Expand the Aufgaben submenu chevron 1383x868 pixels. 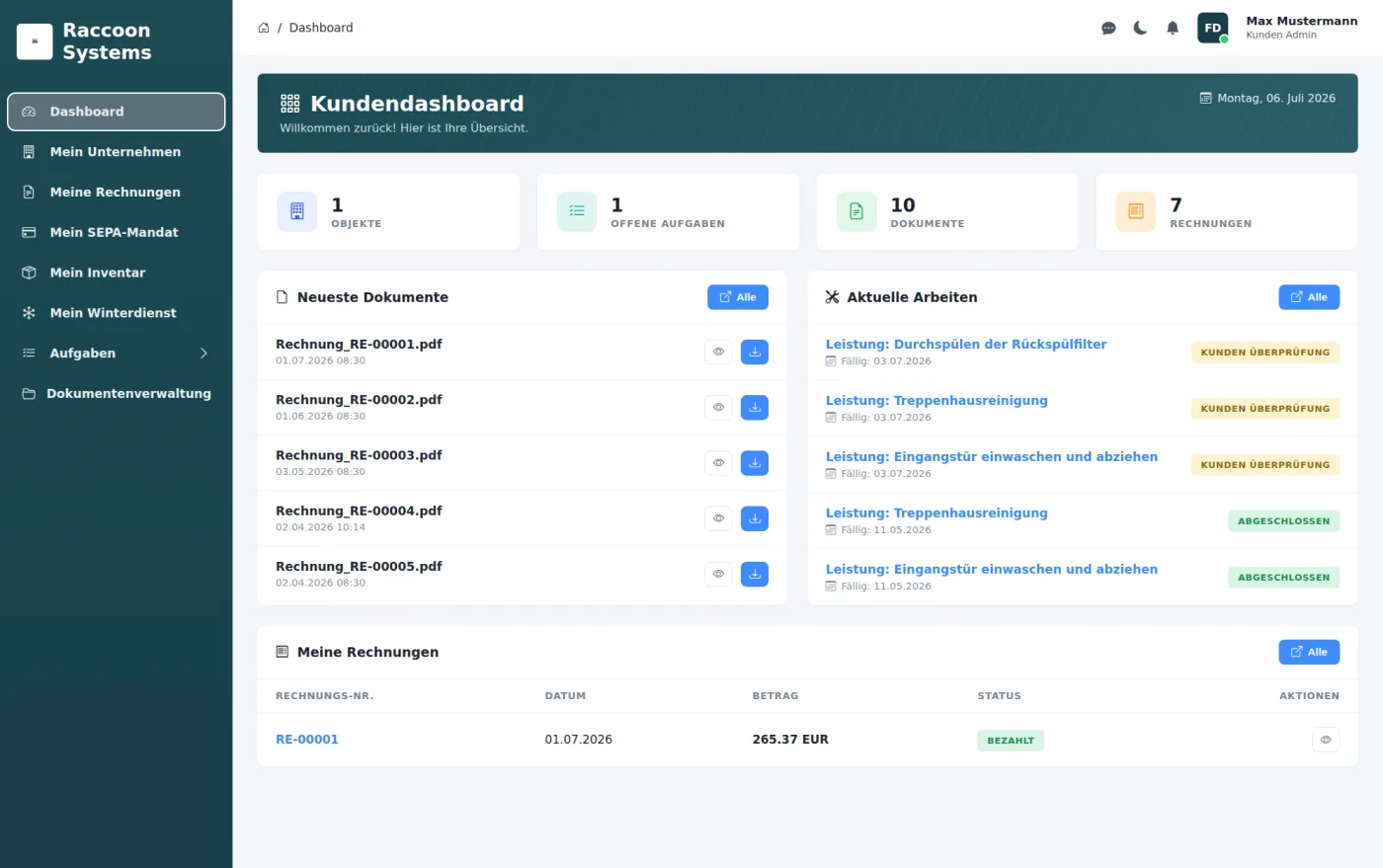[x=203, y=353]
